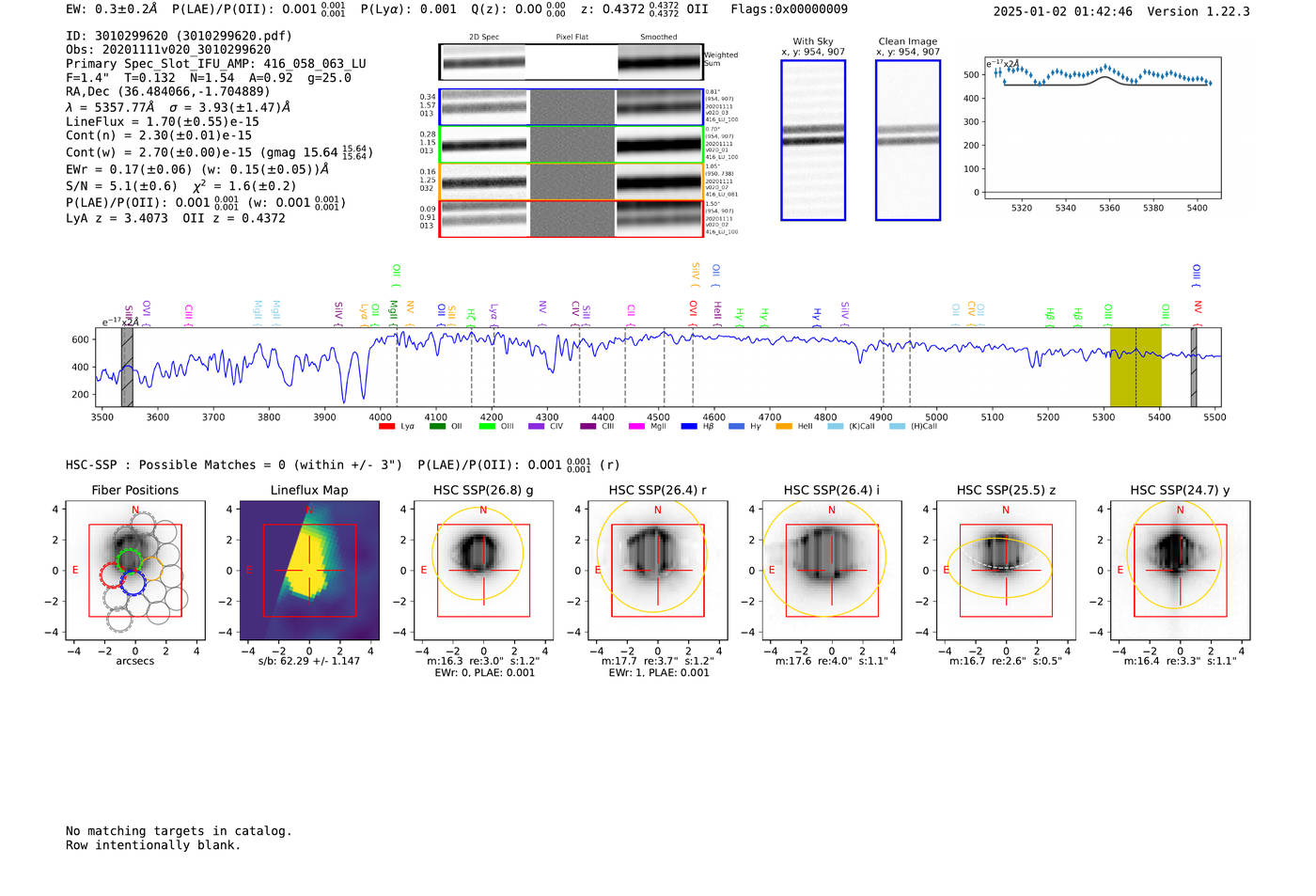Click the s/b: 62.29 +/- 1.147 caption

[x=309, y=661]
